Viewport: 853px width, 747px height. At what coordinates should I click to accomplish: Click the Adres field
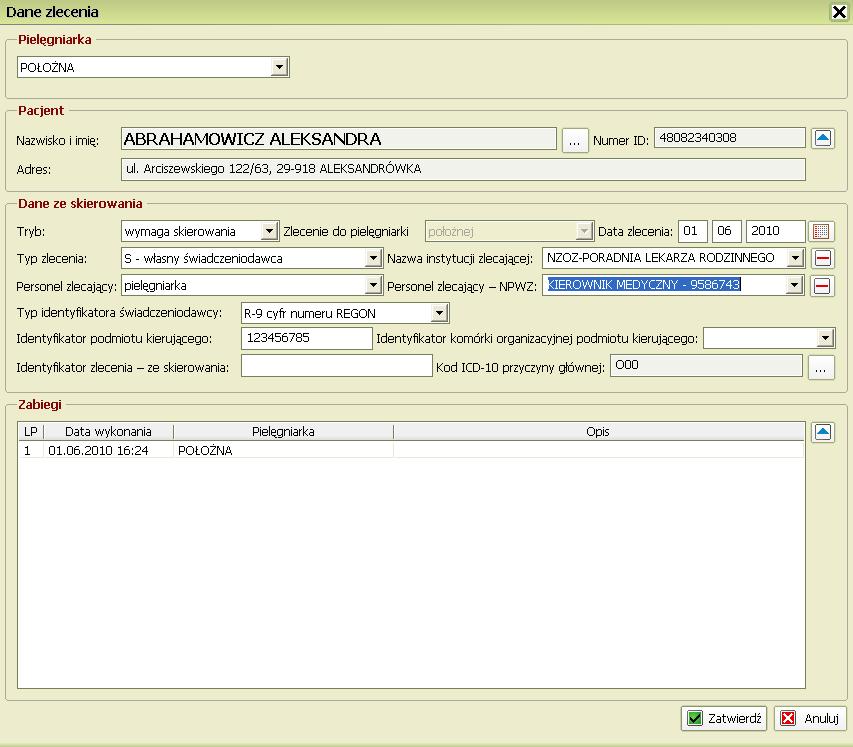tap(463, 169)
